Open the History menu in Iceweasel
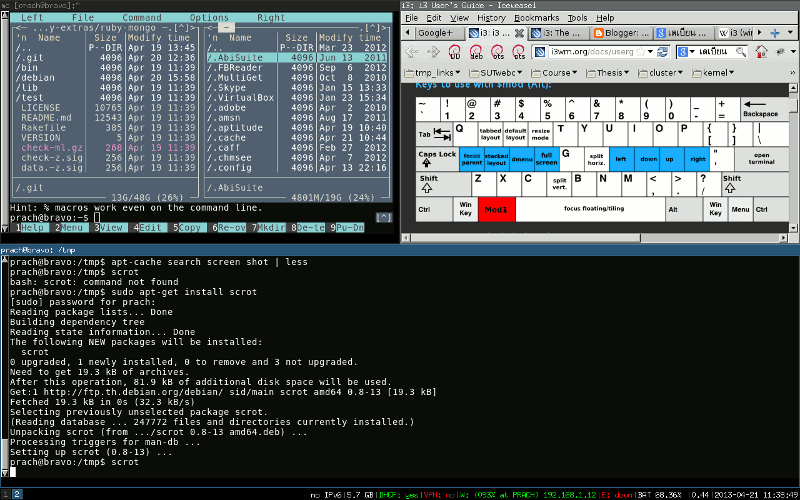Screen dimensions: 800x500 click(491, 18)
